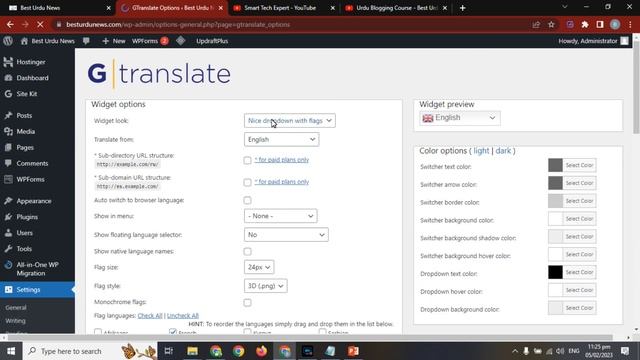The width and height of the screenshot is (640, 360).
Task: Open Settings Writing submenu item
Action: point(16,321)
